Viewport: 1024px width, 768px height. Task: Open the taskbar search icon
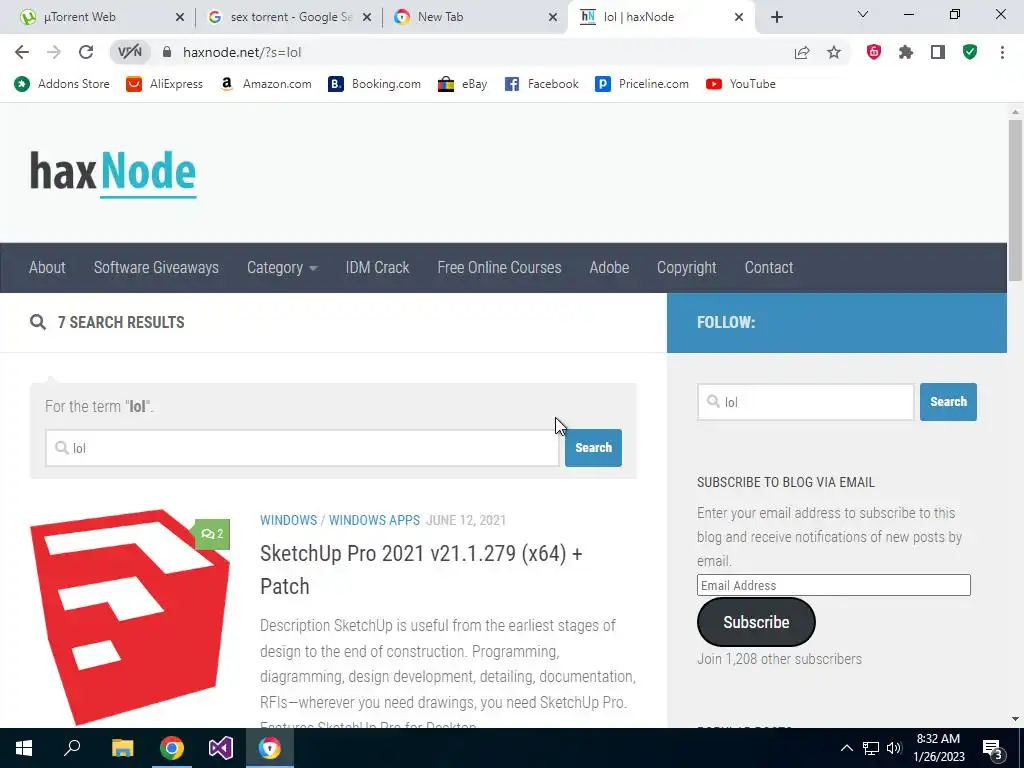72,748
